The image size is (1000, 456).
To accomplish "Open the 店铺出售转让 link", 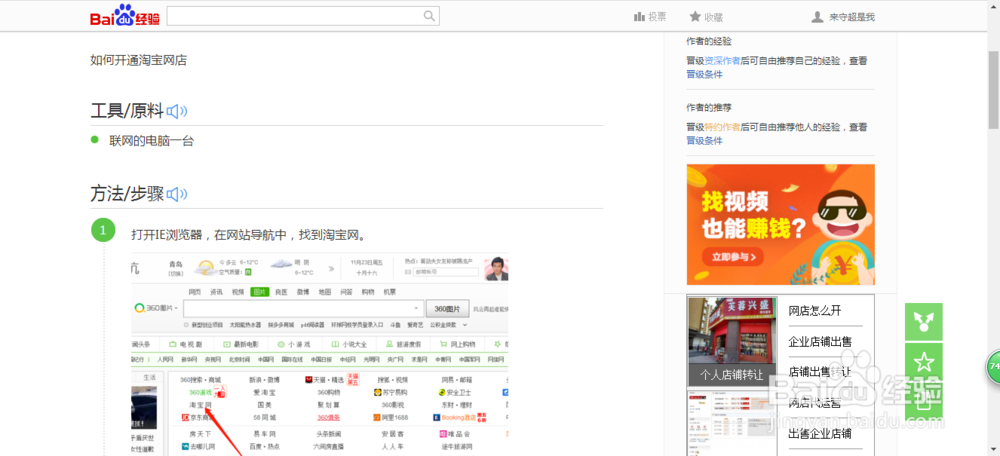I will [x=820, y=371].
